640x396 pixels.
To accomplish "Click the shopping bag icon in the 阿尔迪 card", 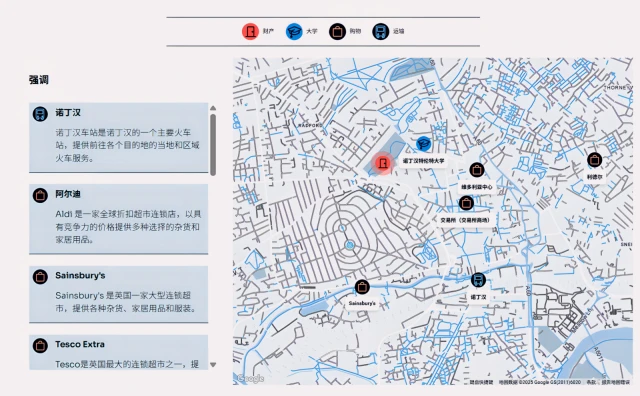I will point(40,195).
